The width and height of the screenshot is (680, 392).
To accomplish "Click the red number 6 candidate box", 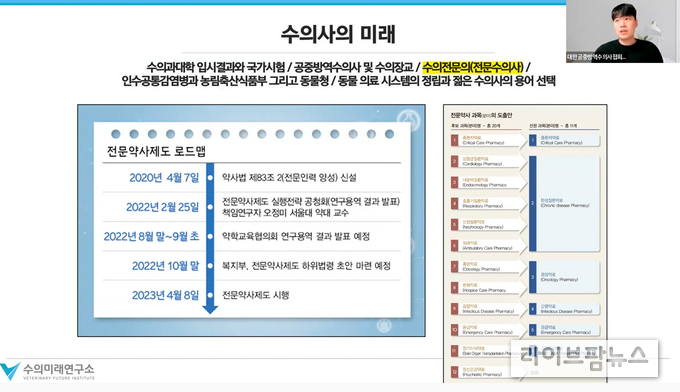I will 454,245.
